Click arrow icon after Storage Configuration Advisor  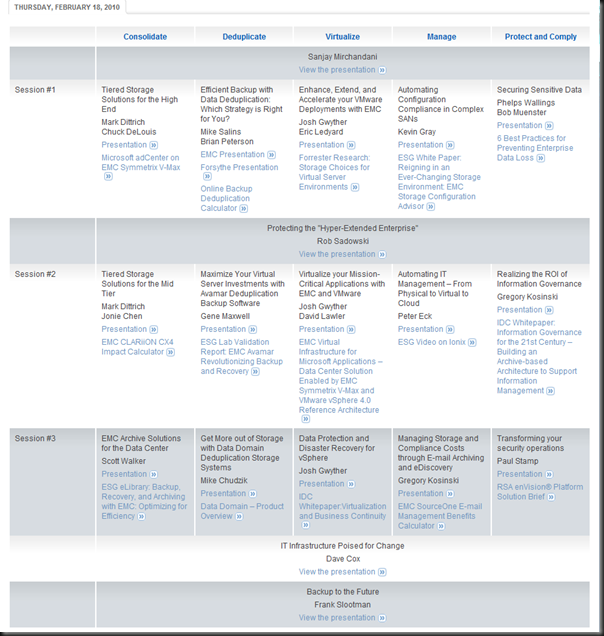pyautogui.click(x=431, y=207)
